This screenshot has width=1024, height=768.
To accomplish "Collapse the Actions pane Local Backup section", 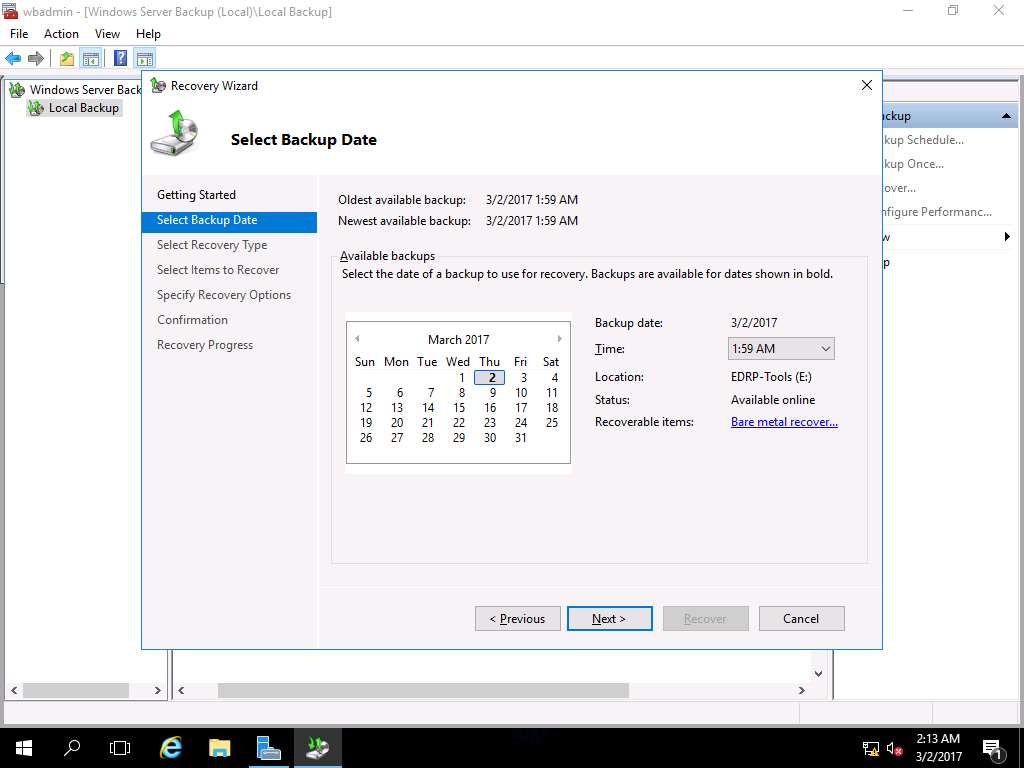I will [1006, 116].
